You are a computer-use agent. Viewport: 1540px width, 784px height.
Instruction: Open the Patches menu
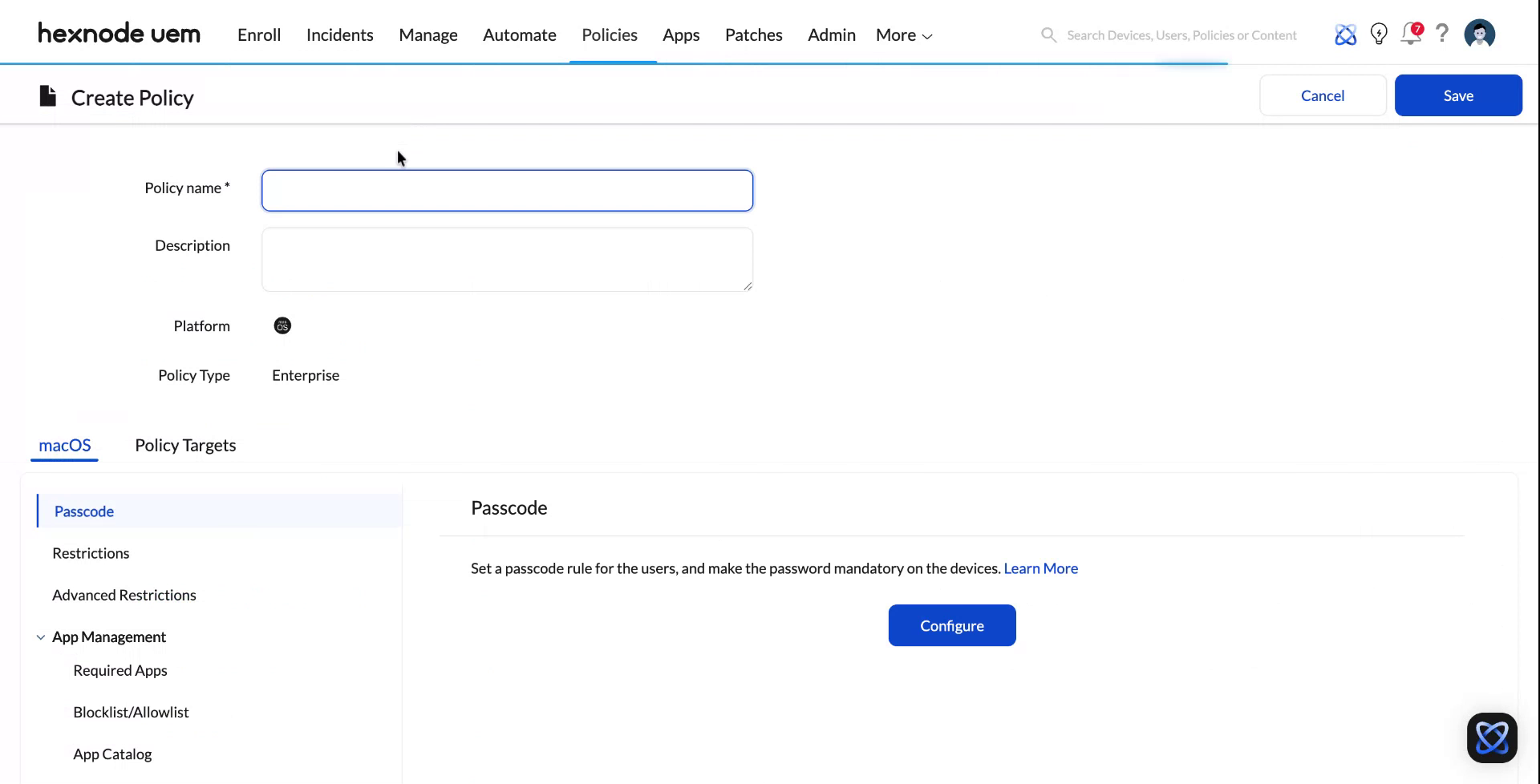(753, 34)
